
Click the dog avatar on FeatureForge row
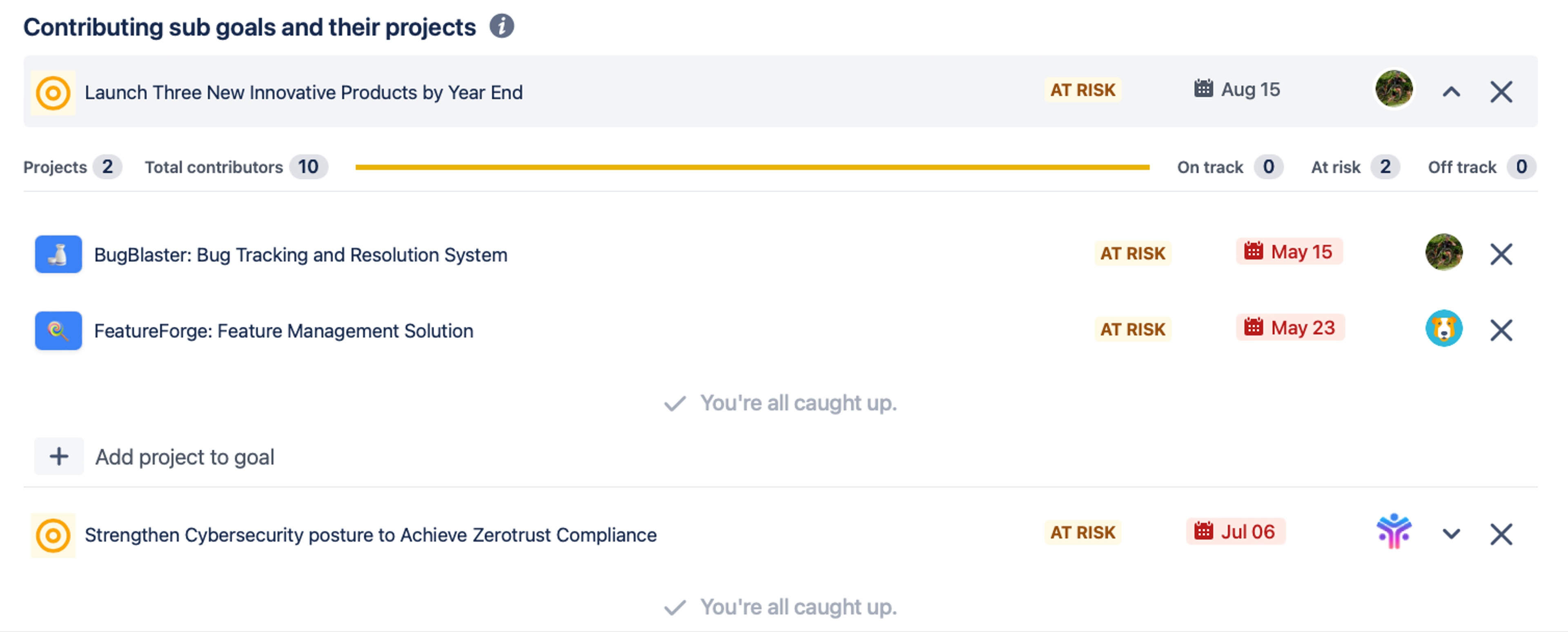point(1443,329)
